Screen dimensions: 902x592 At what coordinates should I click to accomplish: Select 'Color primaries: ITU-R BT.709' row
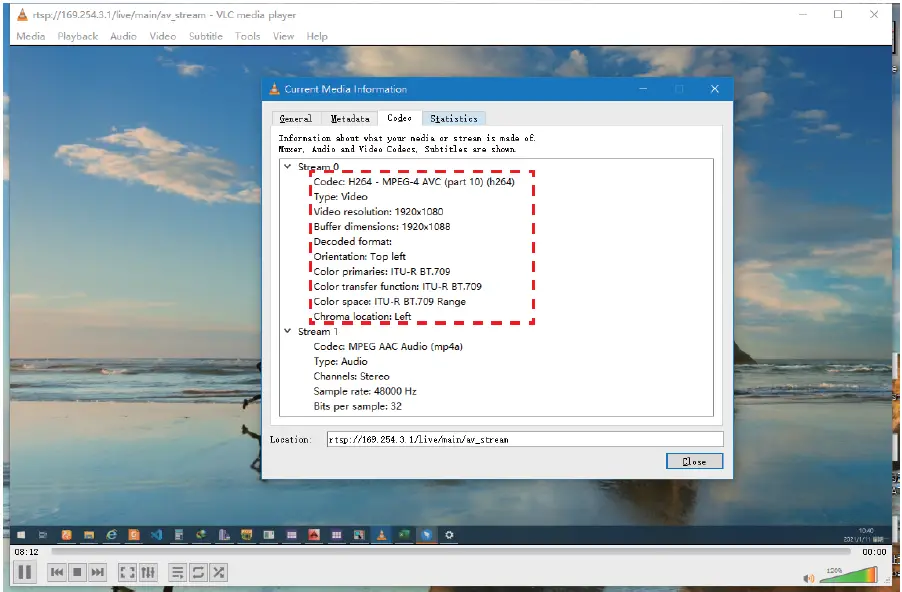click(x=381, y=272)
